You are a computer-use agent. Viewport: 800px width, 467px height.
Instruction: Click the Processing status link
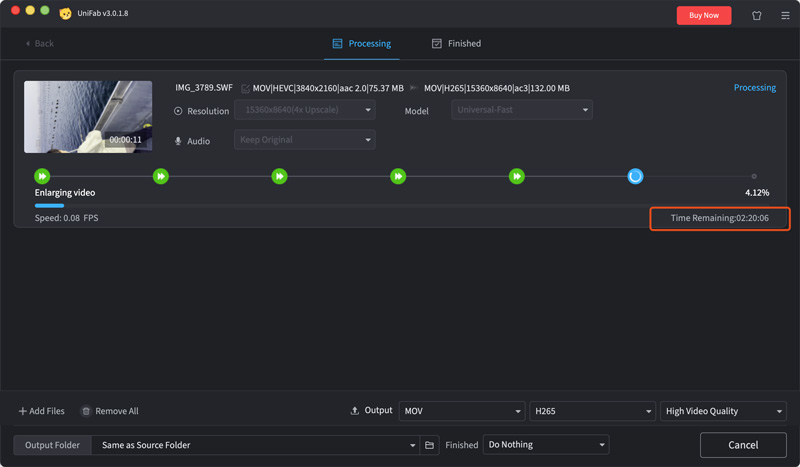(x=755, y=87)
